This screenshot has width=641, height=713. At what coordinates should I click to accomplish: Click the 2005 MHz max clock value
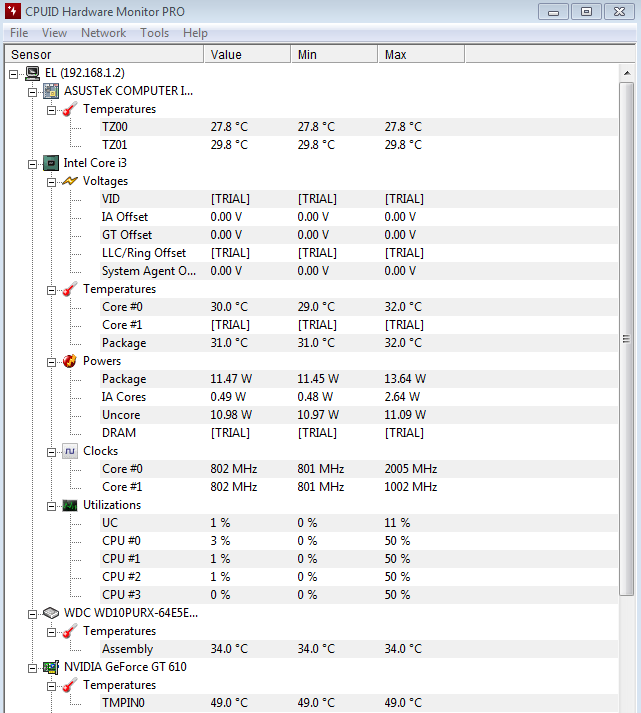411,469
